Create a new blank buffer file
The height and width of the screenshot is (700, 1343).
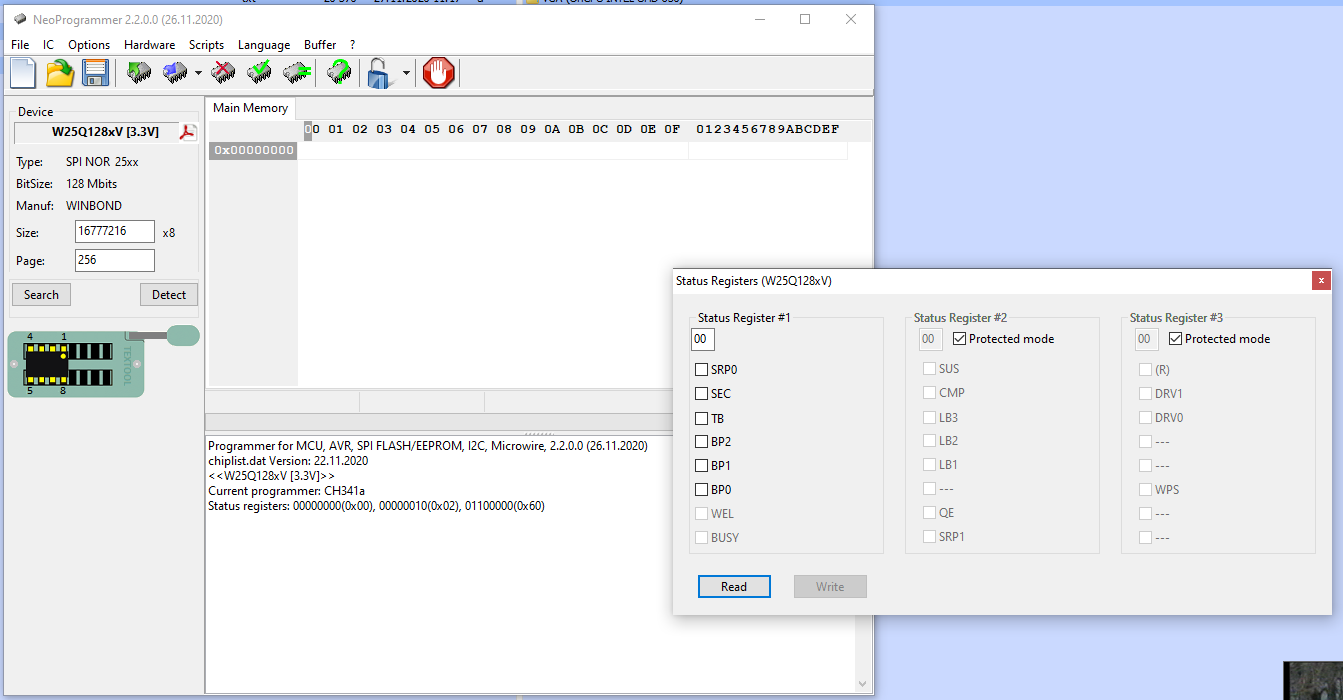(x=23, y=73)
